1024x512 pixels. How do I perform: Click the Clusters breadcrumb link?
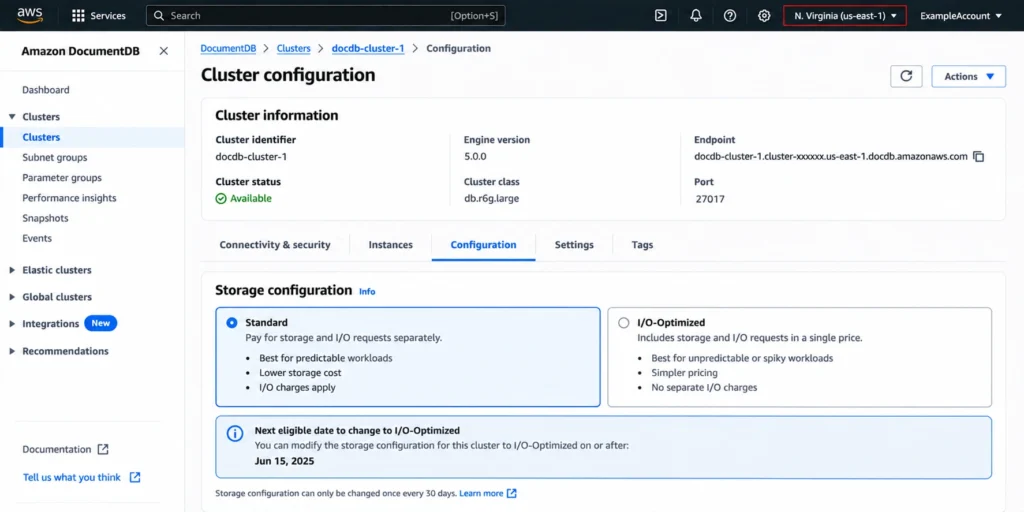(293, 48)
